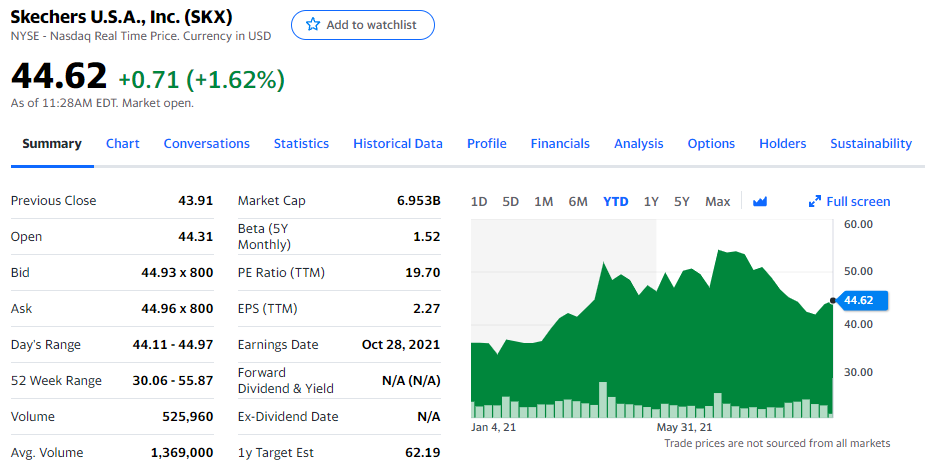Open the Historical Data tab

pyautogui.click(x=398, y=143)
